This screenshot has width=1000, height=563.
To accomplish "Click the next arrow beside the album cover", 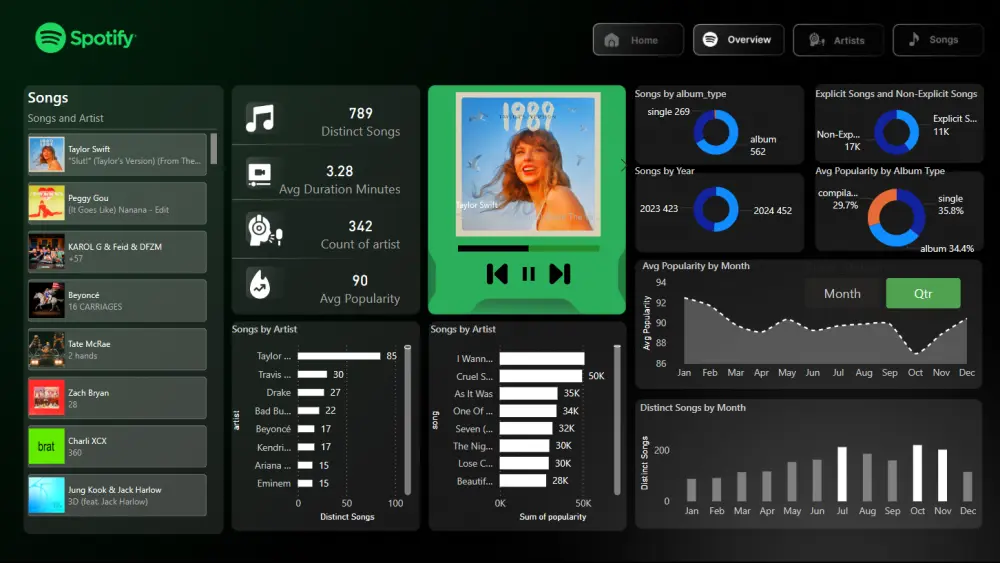I will coord(623,165).
